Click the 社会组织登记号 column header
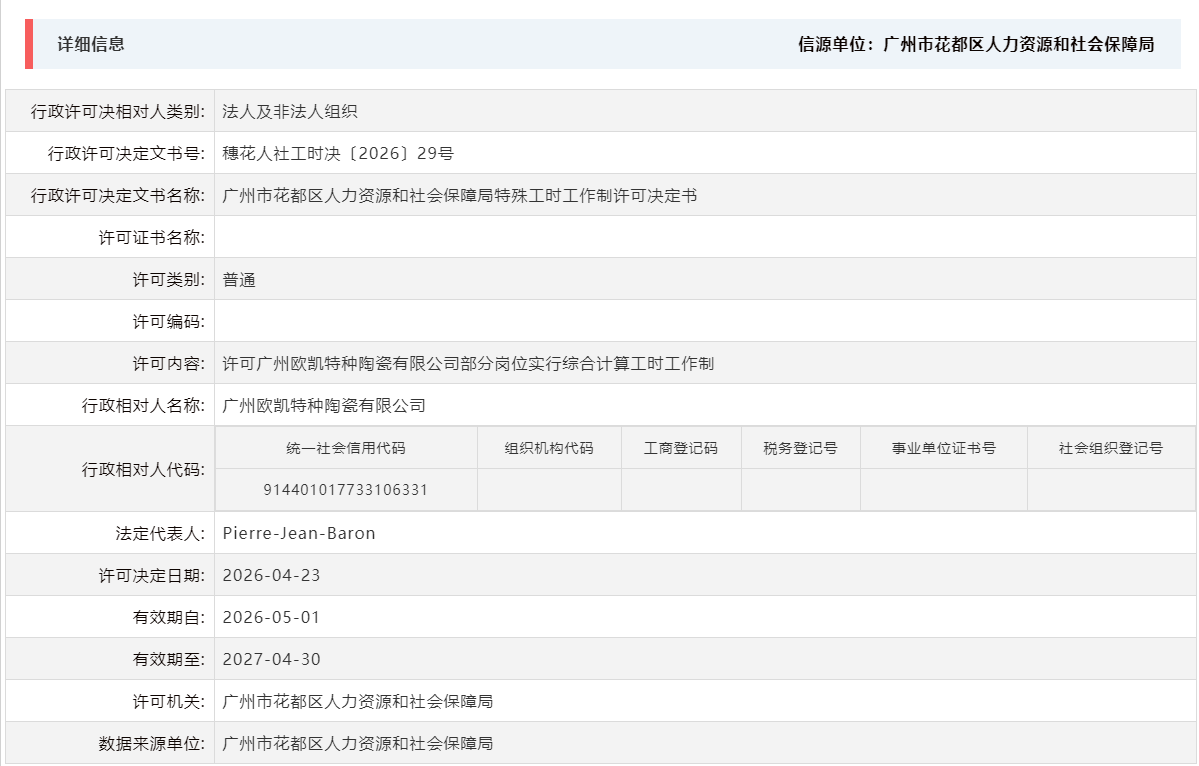This screenshot has height=766, width=1199. (1110, 448)
